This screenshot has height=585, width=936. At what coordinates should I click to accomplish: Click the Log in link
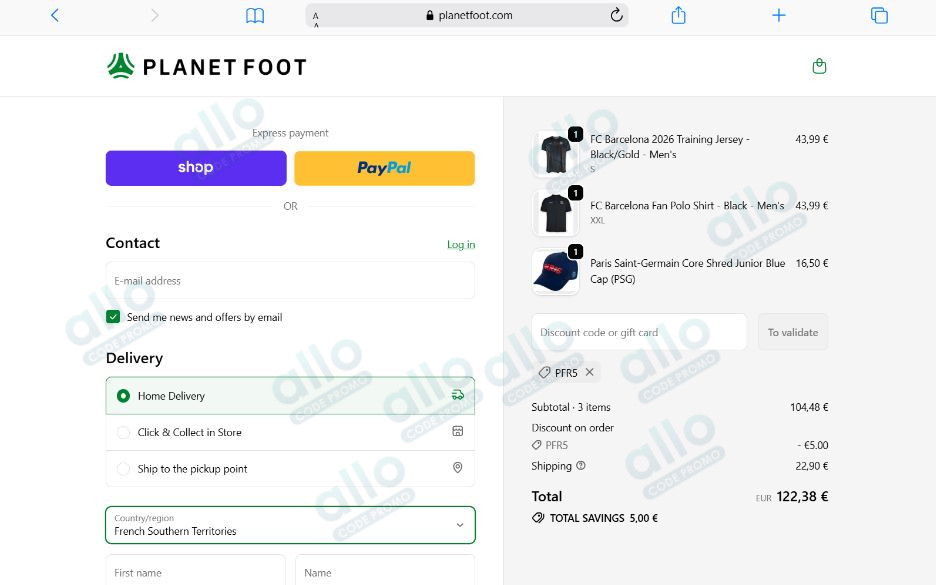point(460,244)
